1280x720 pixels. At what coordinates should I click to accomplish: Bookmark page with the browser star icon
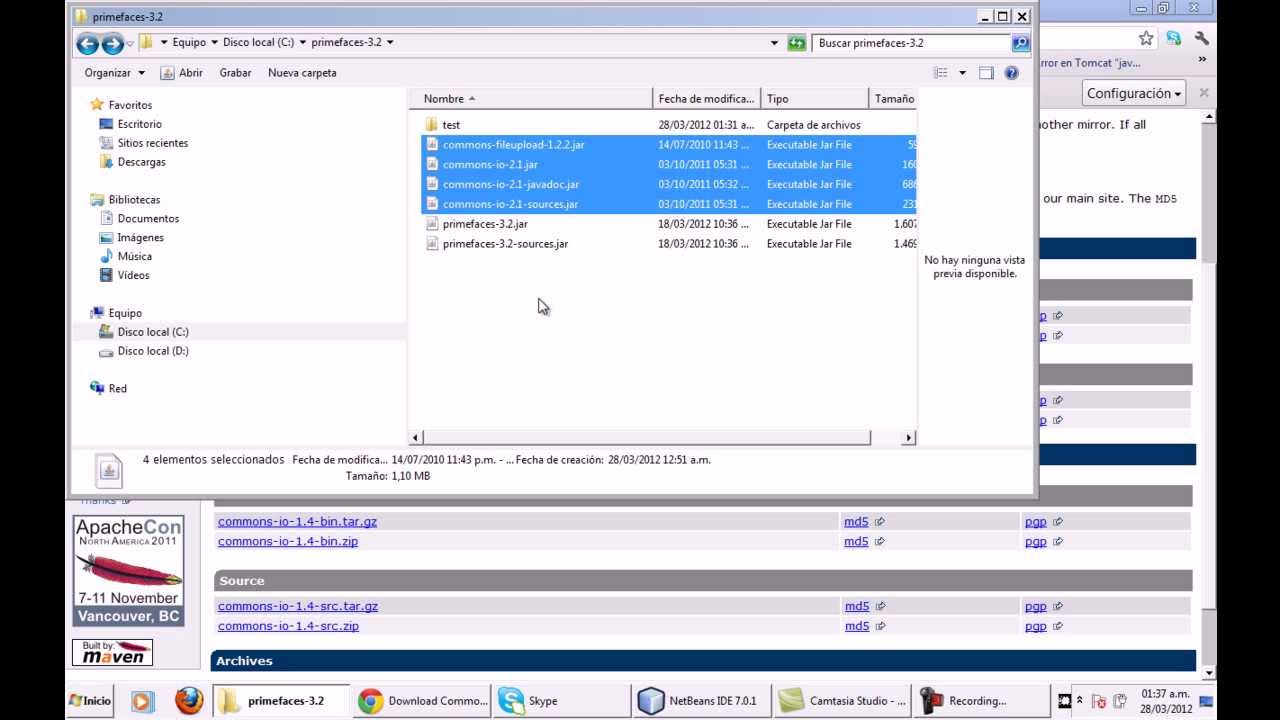(x=1146, y=38)
